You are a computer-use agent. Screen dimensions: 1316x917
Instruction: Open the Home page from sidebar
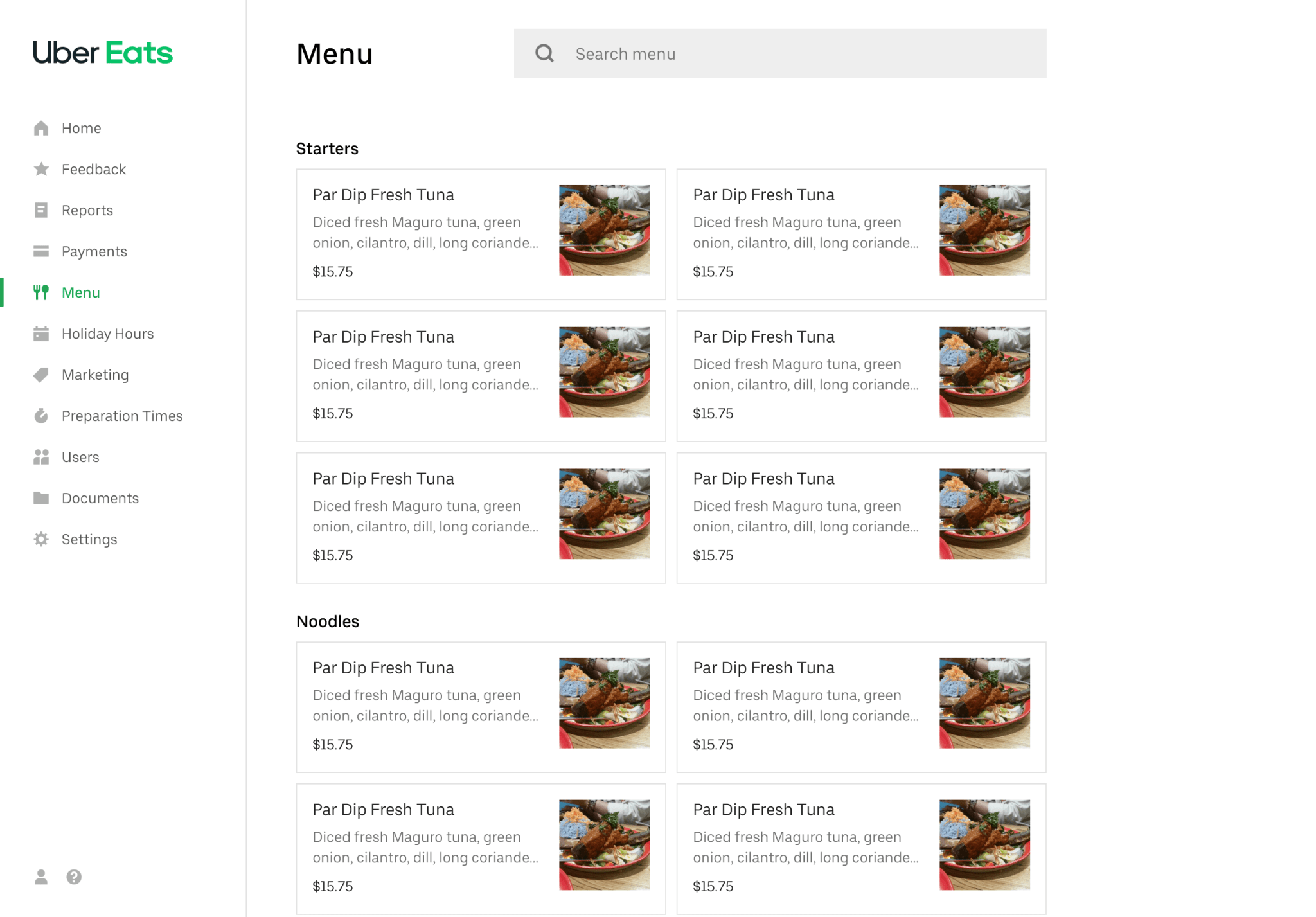point(82,128)
